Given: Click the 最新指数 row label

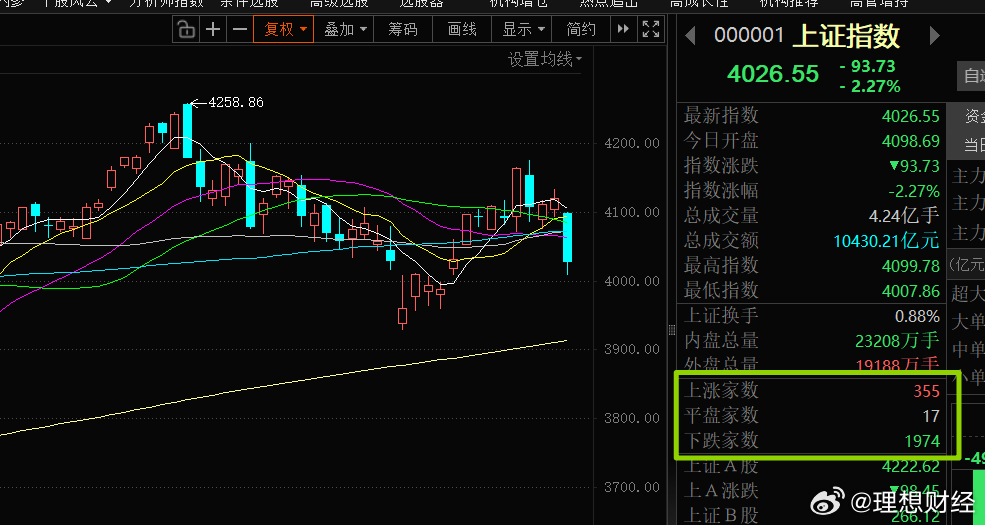Looking at the screenshot, I should [721, 116].
